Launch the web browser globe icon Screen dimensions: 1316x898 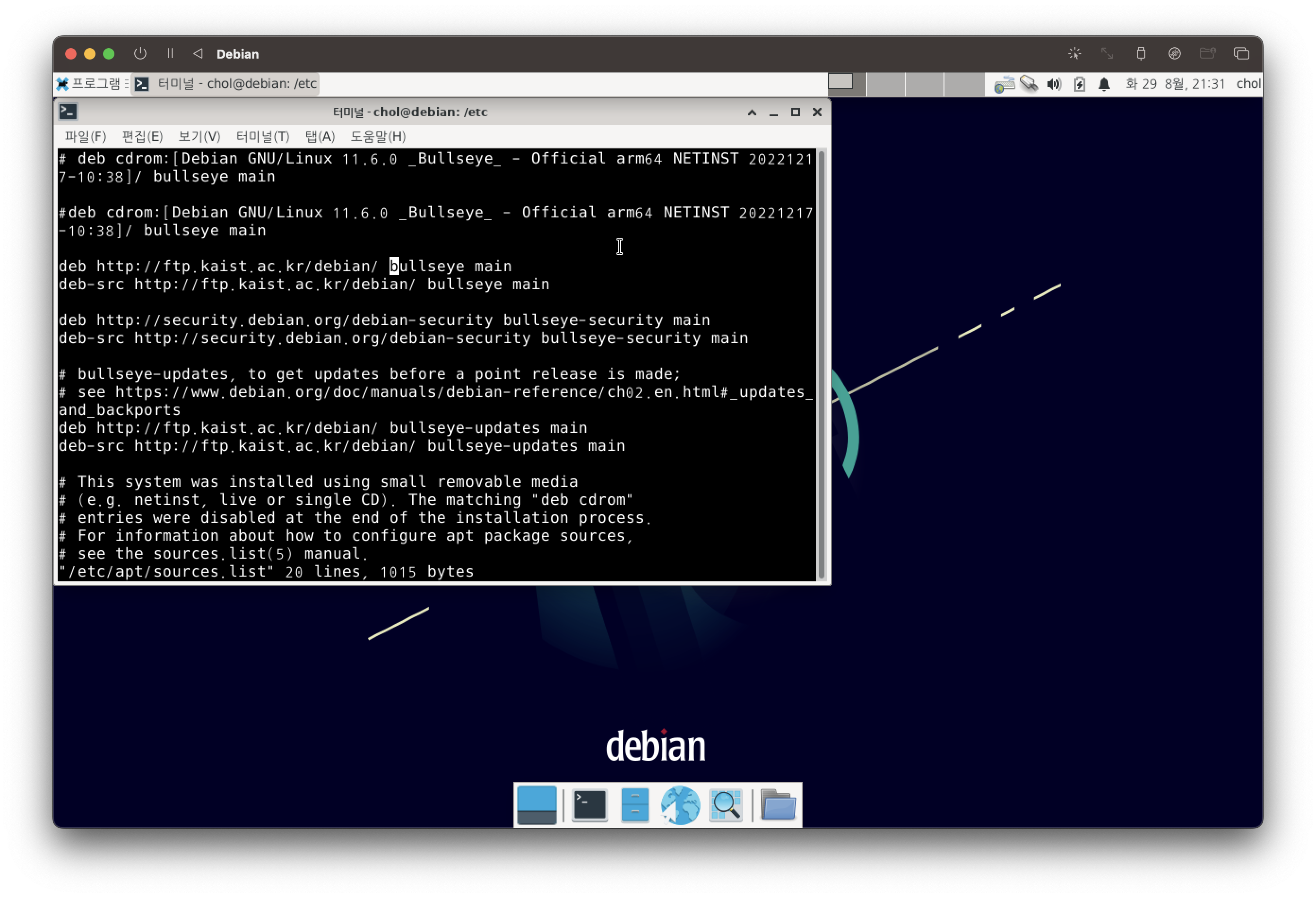tap(680, 805)
